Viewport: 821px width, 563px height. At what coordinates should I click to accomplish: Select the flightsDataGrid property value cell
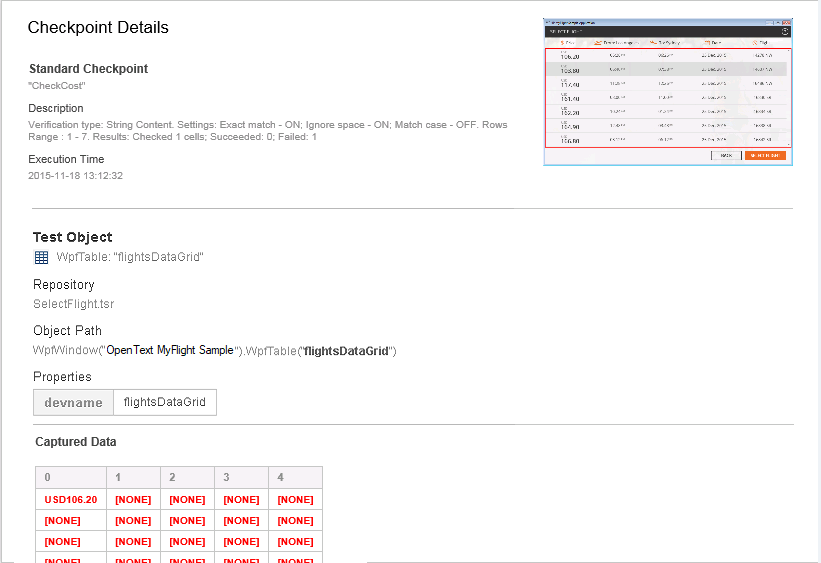(x=164, y=402)
